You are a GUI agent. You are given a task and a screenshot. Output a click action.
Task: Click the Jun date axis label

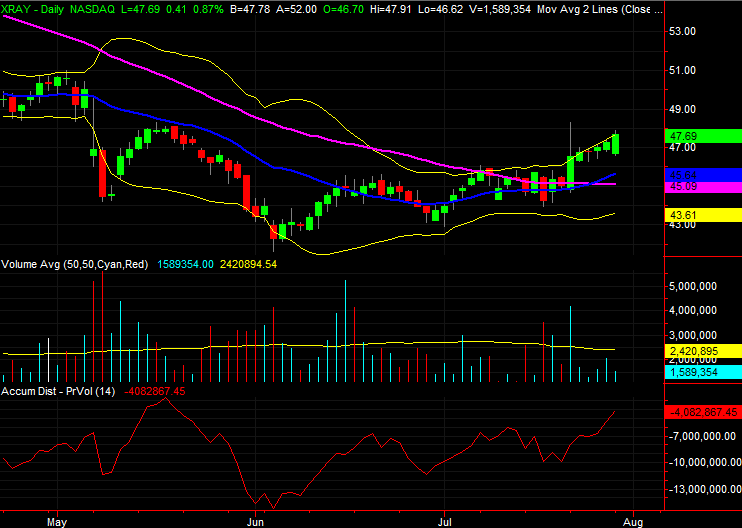click(x=255, y=522)
